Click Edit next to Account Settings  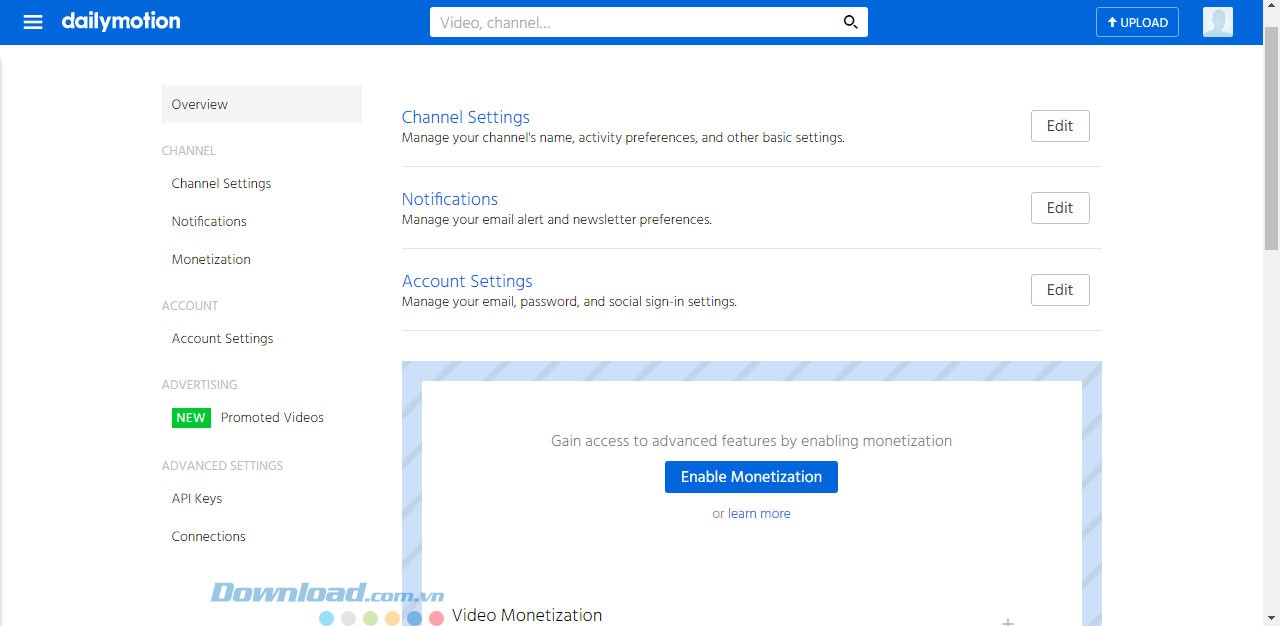(1059, 290)
